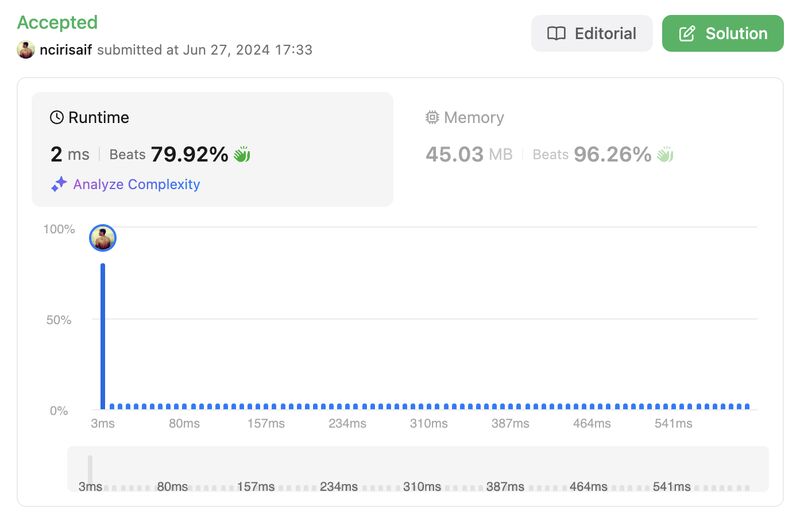
Task: Click ncirisaif's avatar beside the username
Action: click(x=26, y=50)
